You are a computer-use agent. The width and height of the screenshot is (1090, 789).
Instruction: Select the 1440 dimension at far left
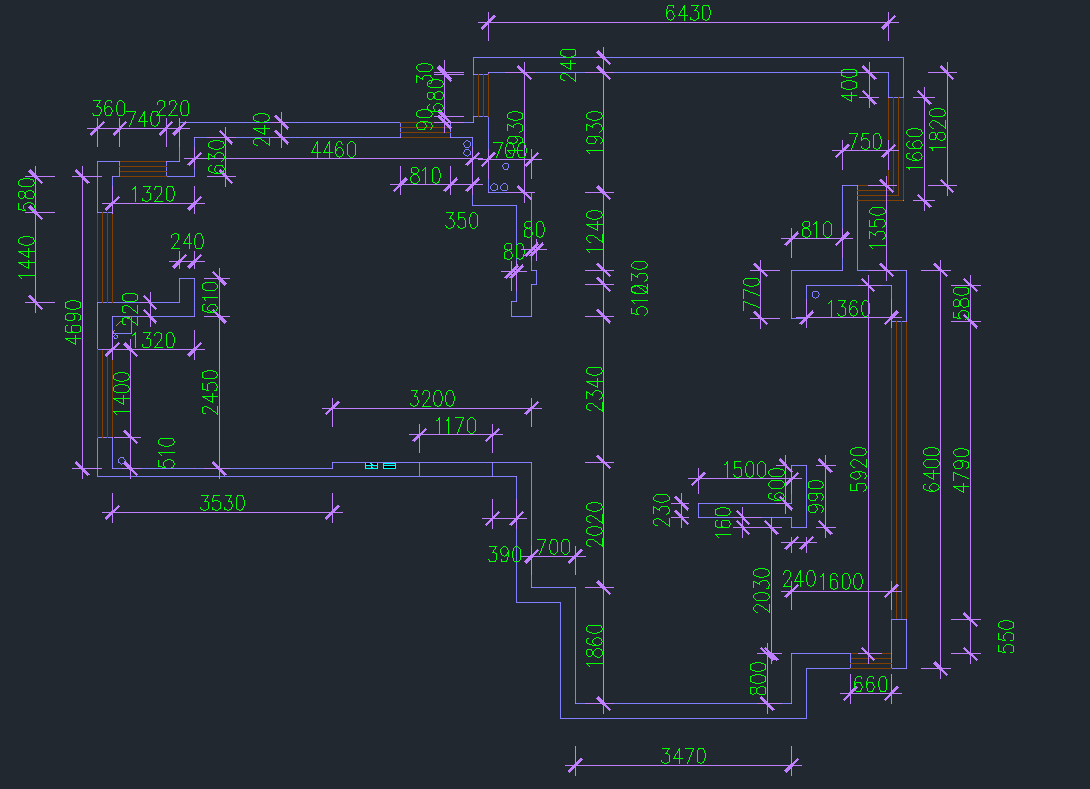click(27, 257)
